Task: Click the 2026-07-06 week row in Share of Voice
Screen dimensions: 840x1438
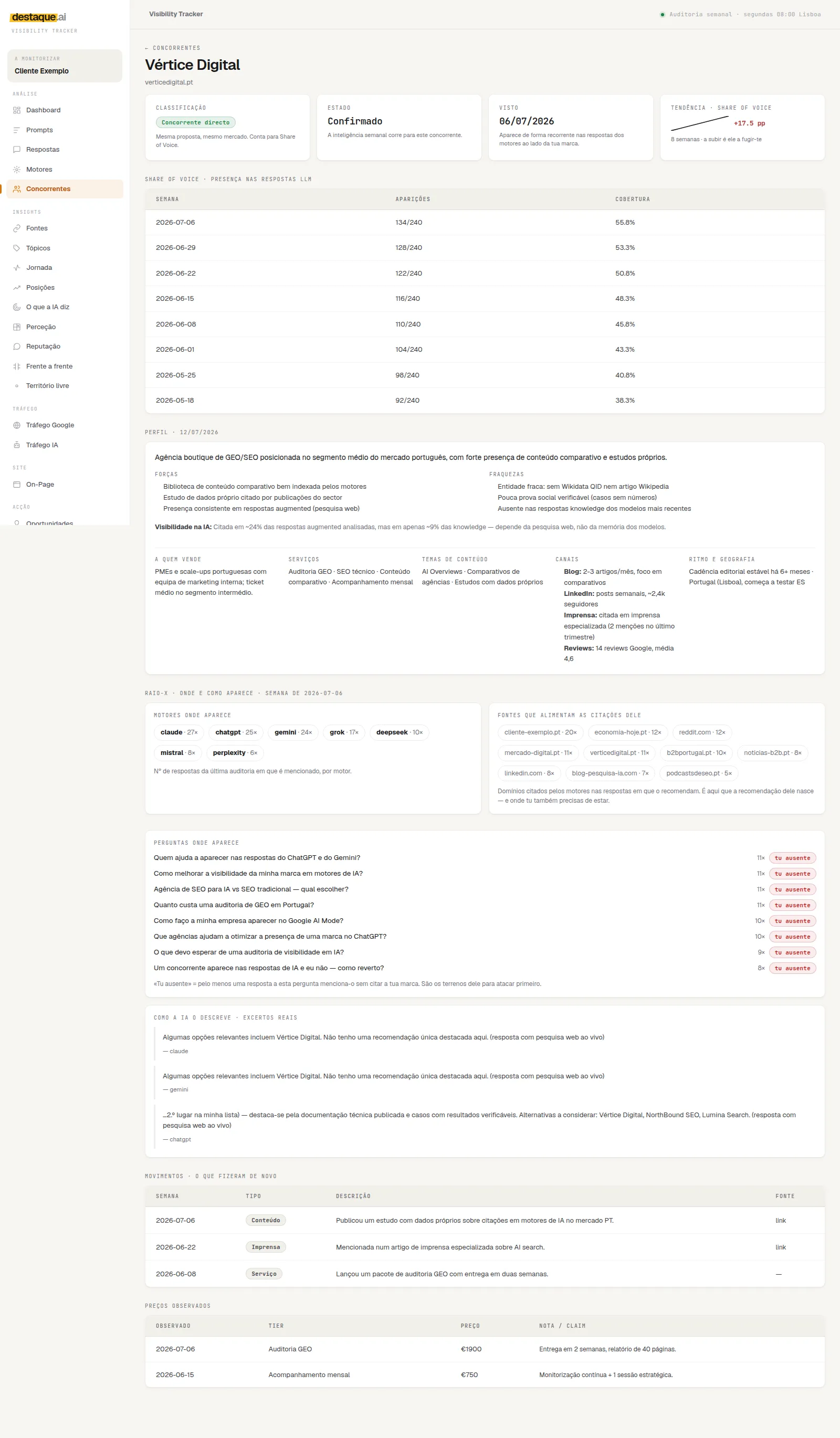Action: 485,223
